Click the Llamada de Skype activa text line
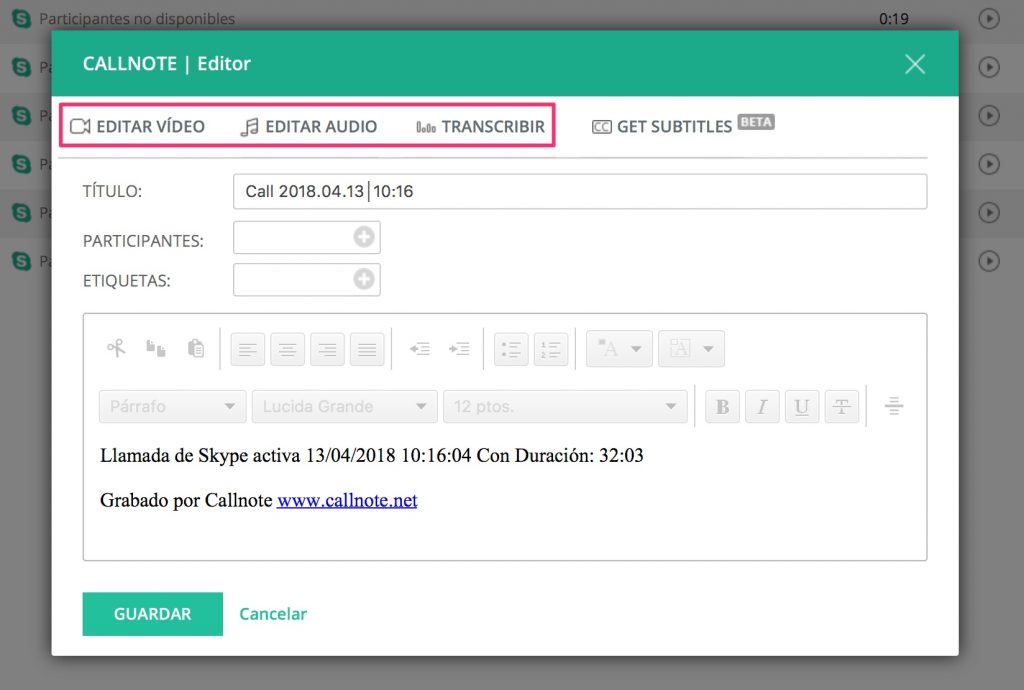 coord(372,455)
